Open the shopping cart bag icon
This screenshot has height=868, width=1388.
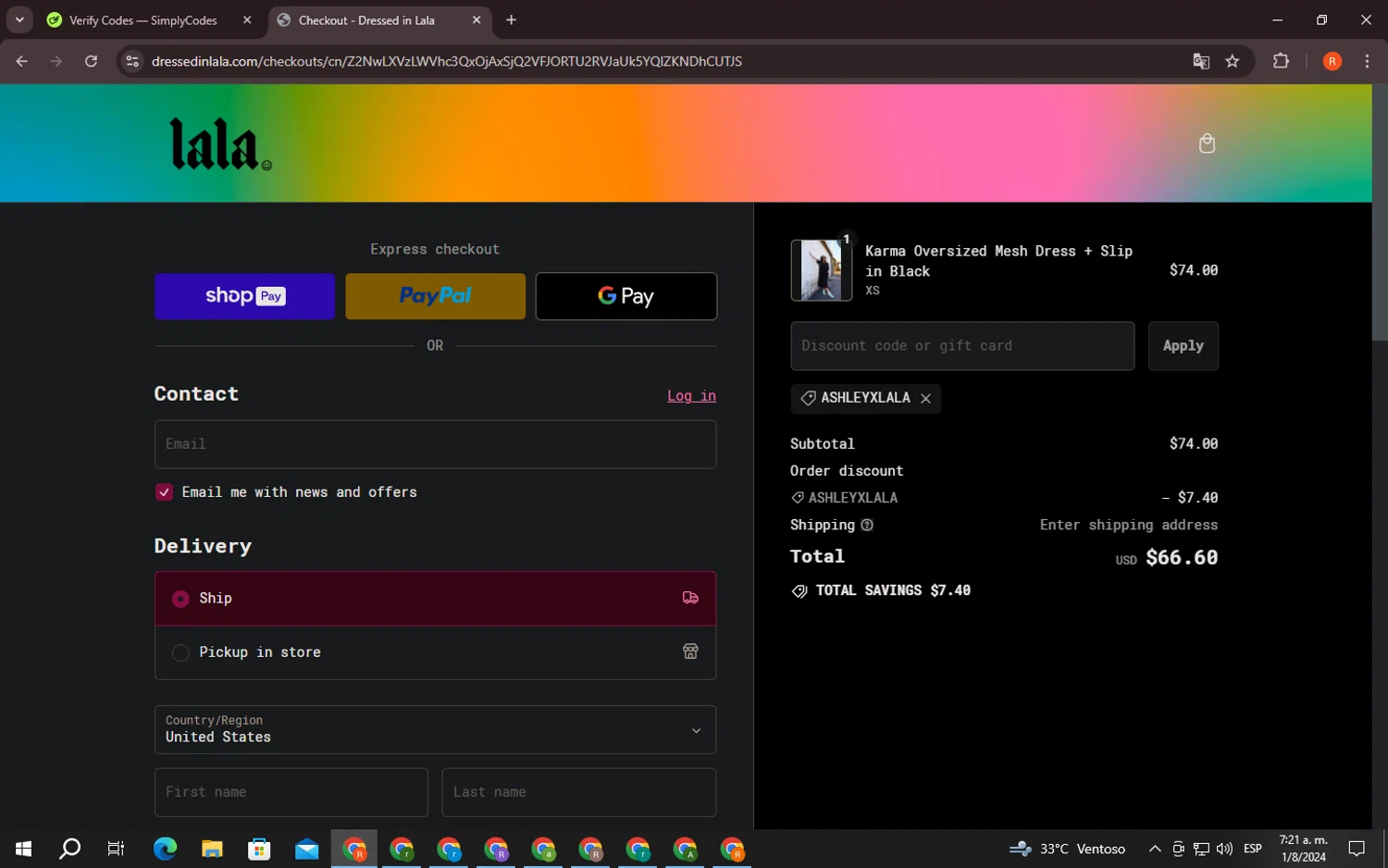[1207, 143]
